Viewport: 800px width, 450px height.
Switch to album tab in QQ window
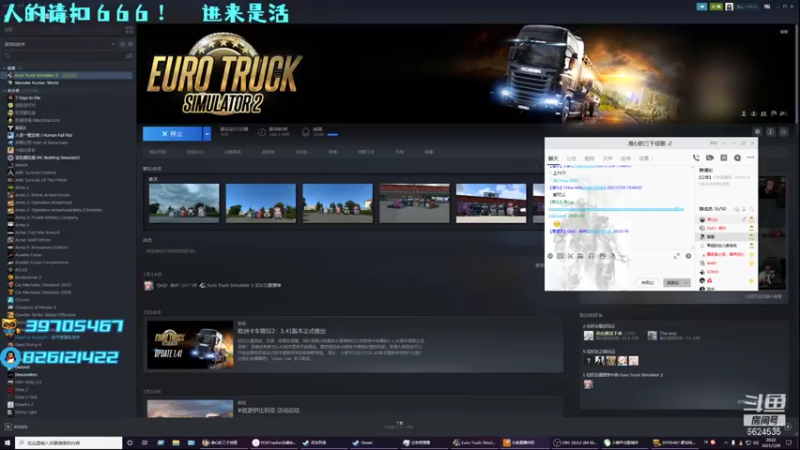pos(589,159)
